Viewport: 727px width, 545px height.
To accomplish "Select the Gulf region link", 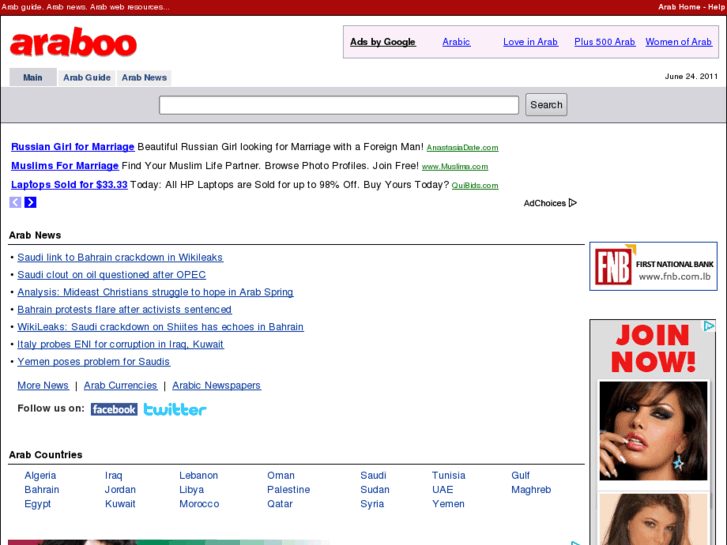I will (521, 475).
